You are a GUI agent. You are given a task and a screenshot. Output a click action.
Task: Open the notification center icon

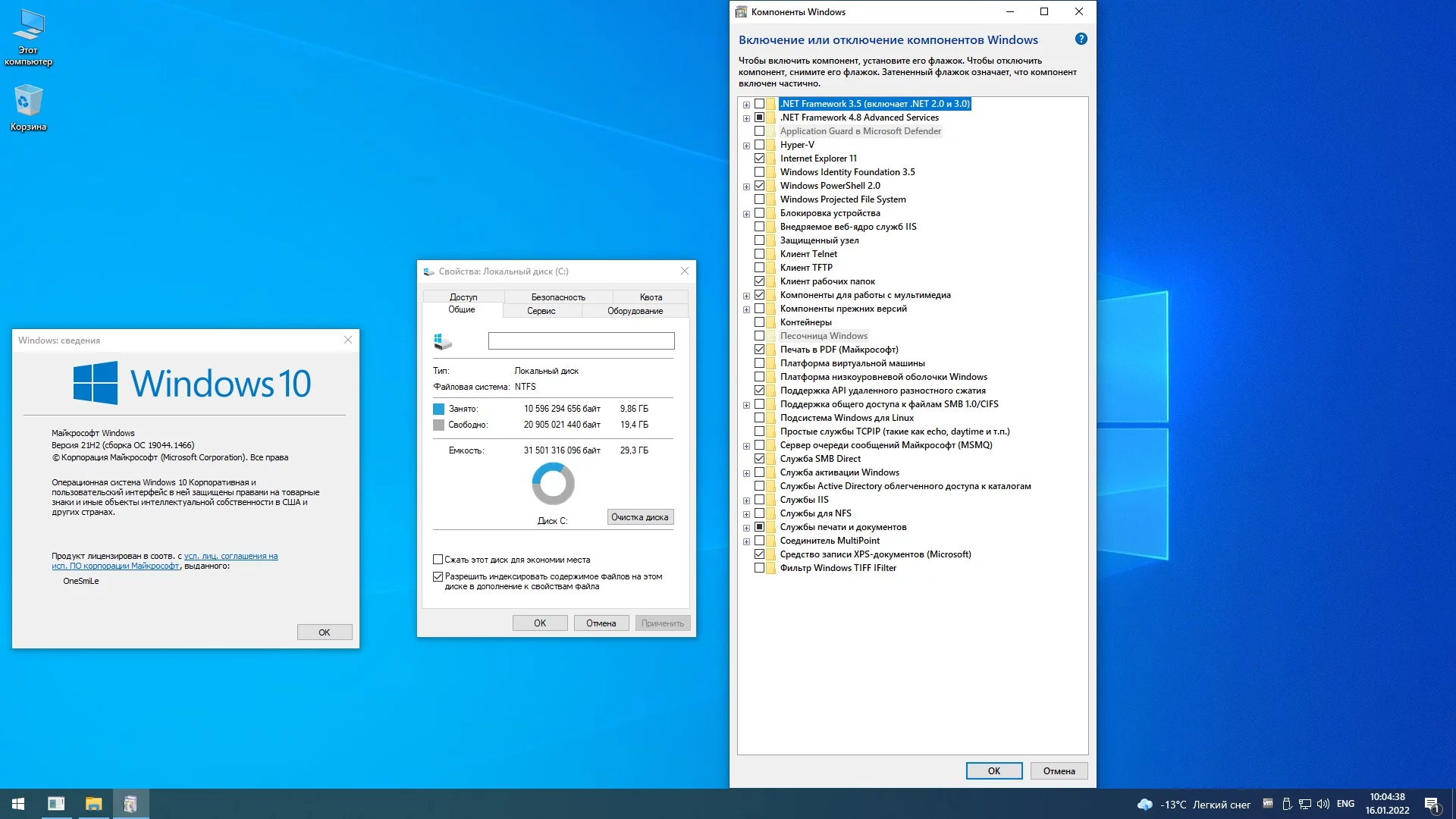coord(1432,804)
